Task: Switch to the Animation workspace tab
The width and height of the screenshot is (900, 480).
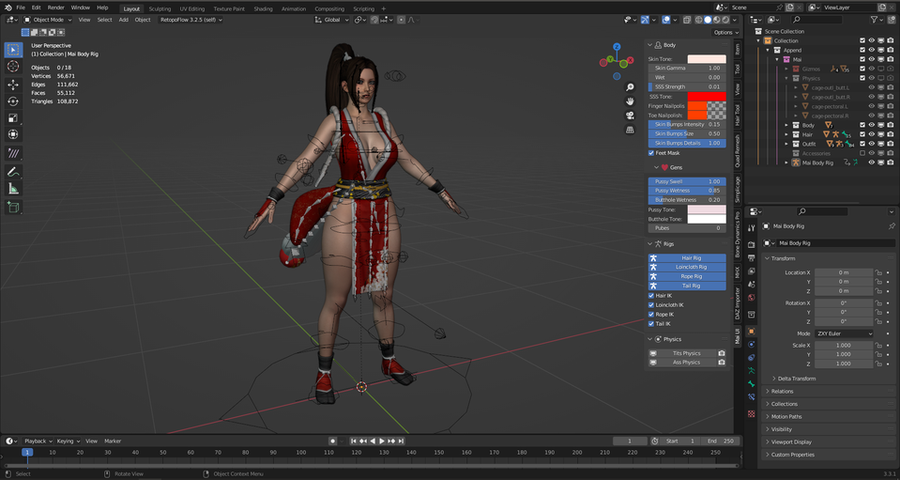Action: 293,9
